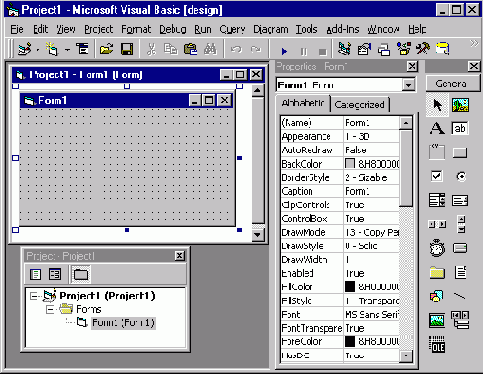
Task: Open the Add Project dropdown arrow
Action: (38, 50)
